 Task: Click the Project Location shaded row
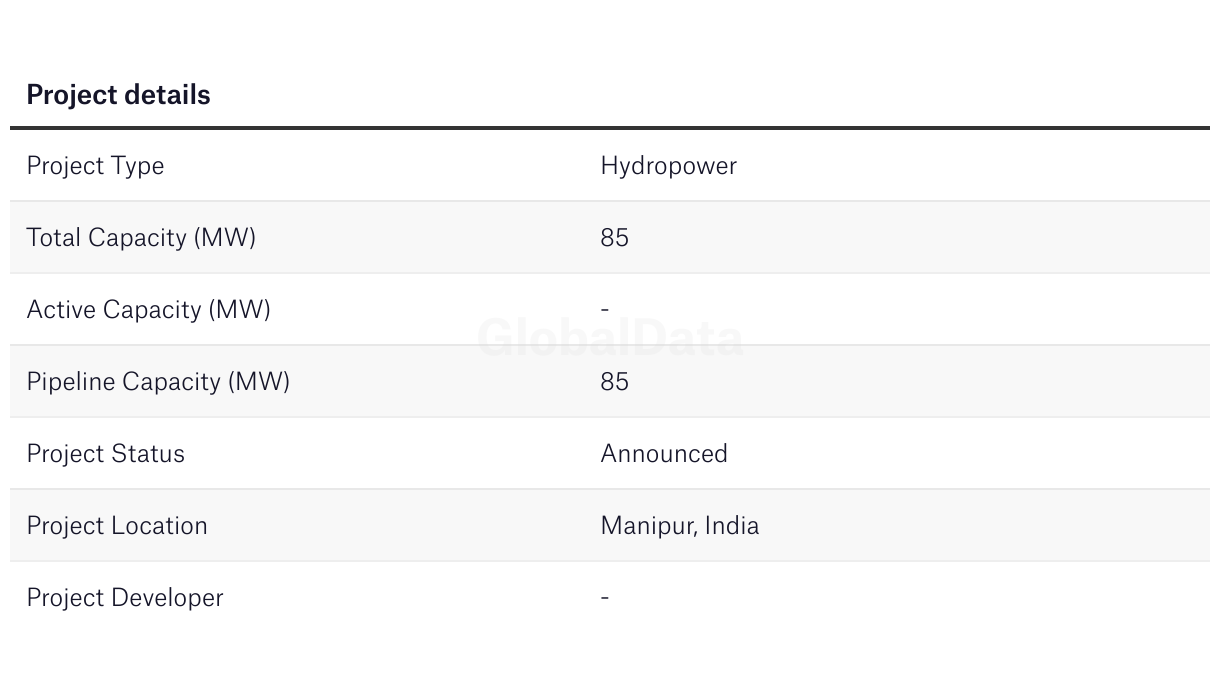[610, 526]
